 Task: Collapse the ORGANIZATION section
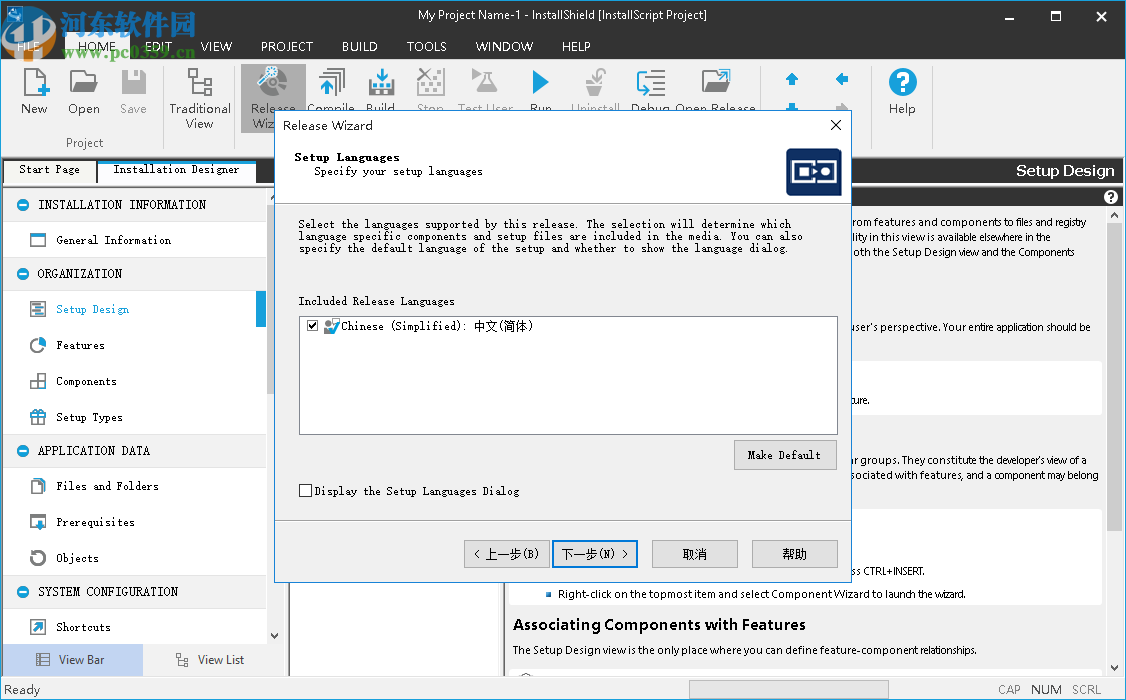21,273
